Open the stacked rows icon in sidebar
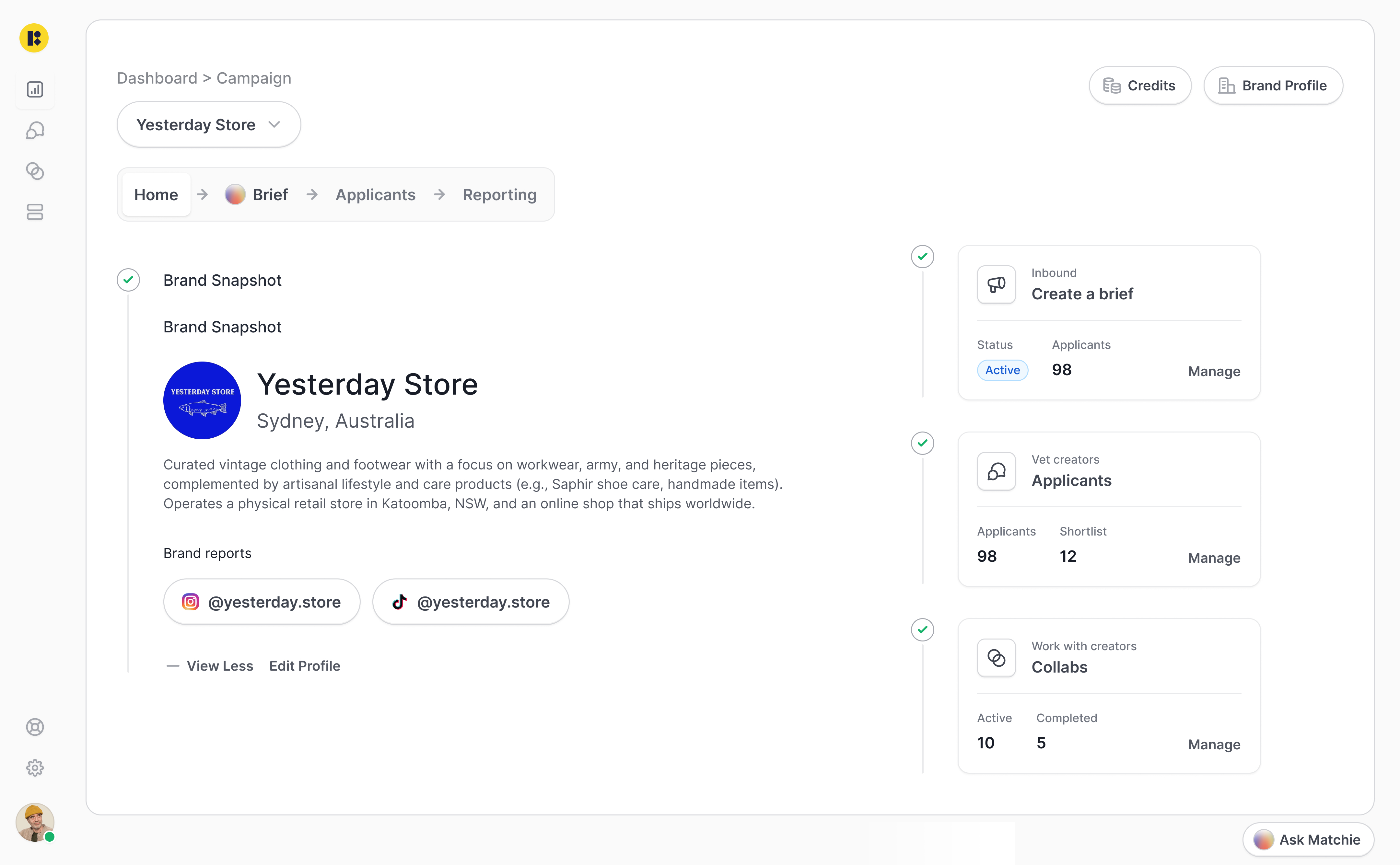The width and height of the screenshot is (1400, 865). (35, 212)
